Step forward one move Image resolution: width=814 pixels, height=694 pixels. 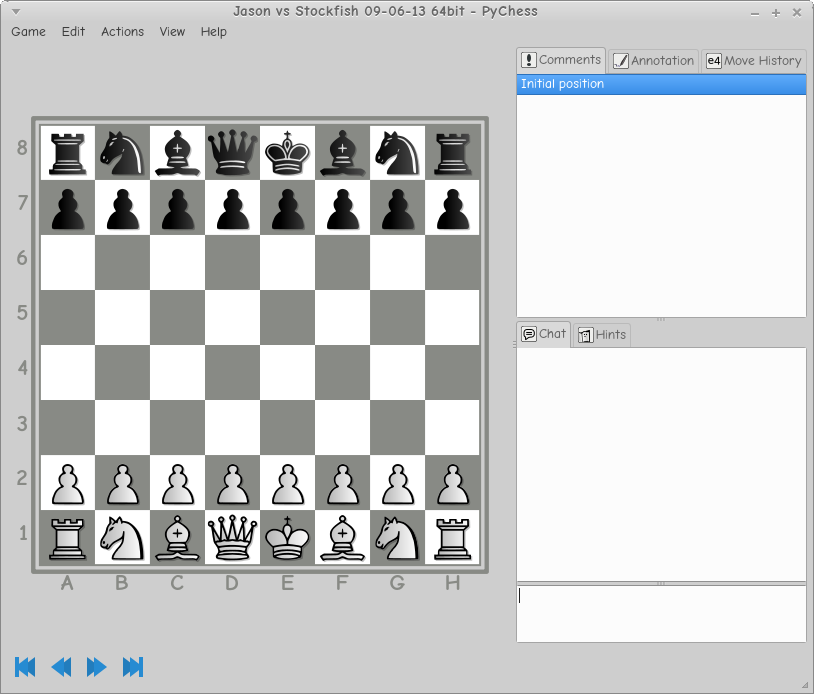click(97, 667)
